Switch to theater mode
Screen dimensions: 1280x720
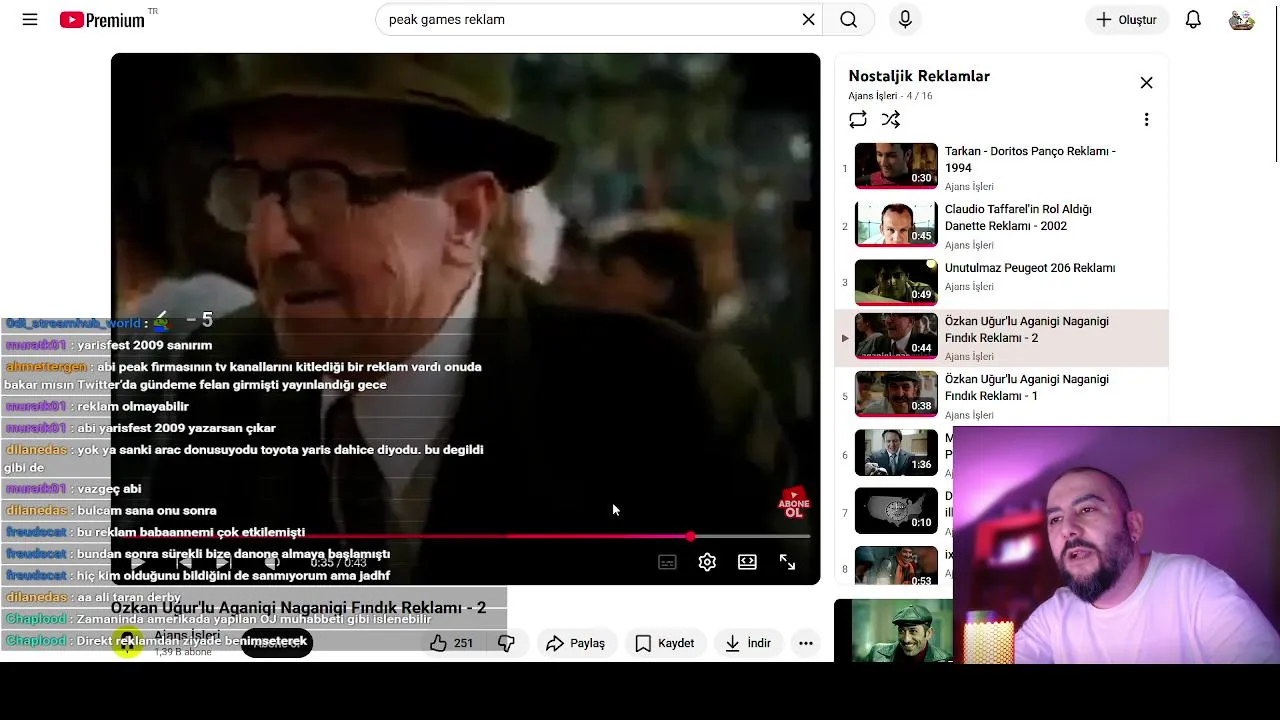(747, 562)
